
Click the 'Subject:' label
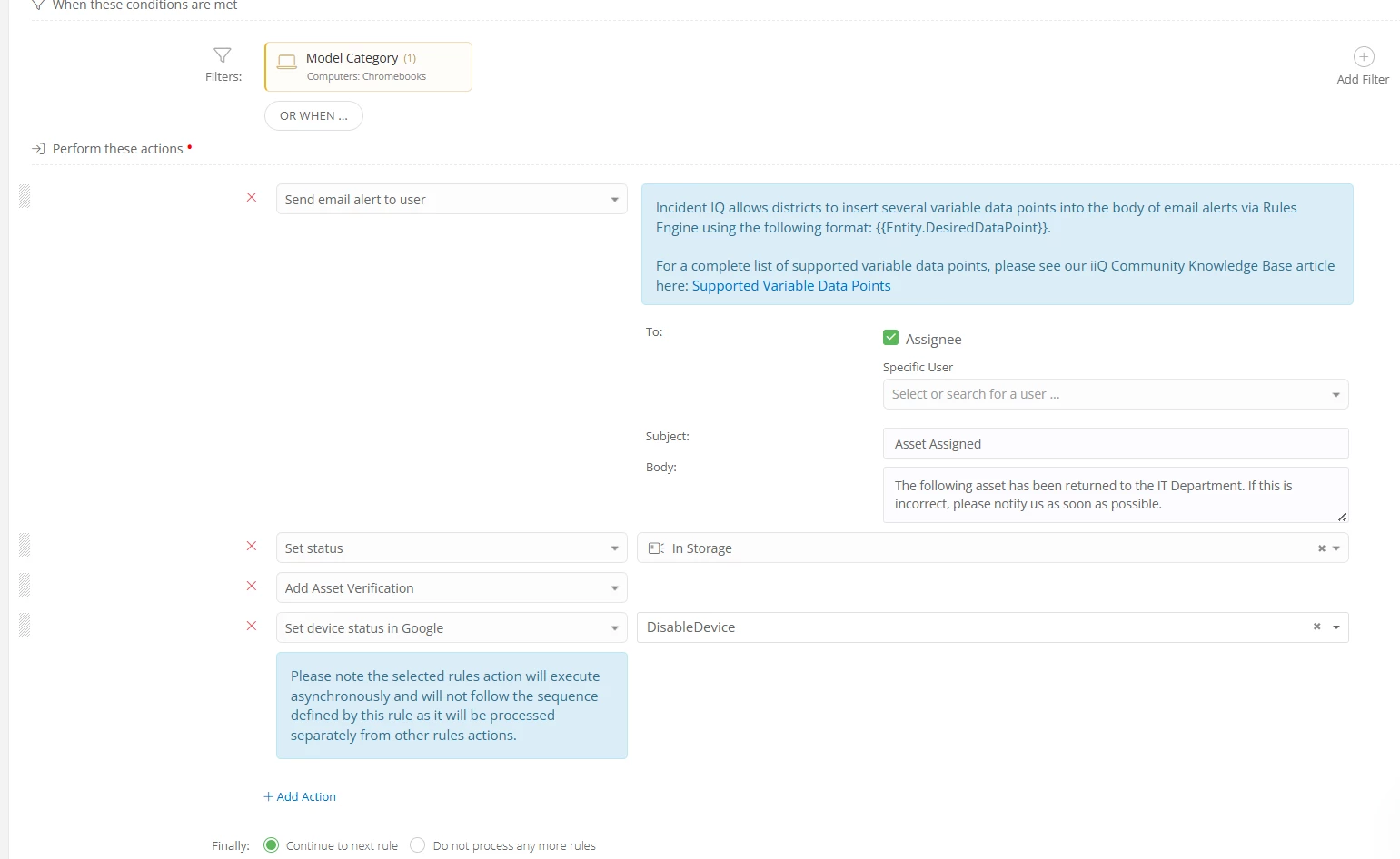click(x=668, y=437)
